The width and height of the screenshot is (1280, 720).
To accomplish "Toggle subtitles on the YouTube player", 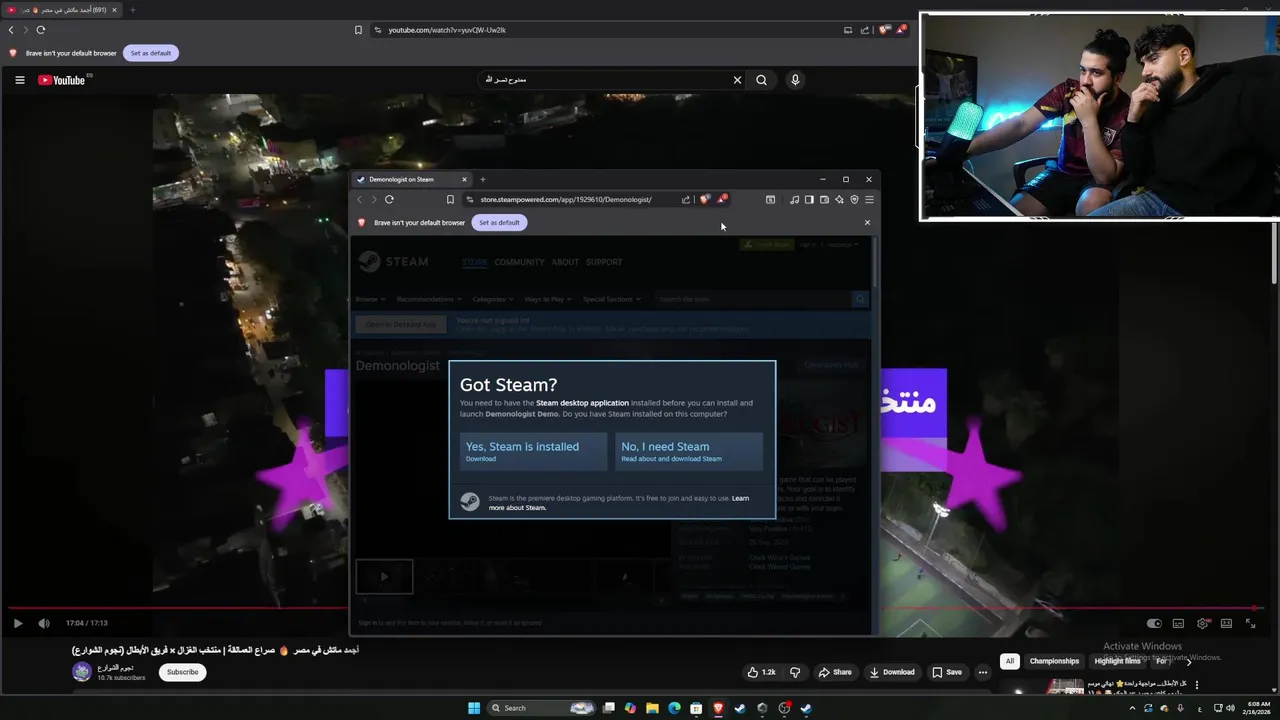I will pyautogui.click(x=1178, y=623).
